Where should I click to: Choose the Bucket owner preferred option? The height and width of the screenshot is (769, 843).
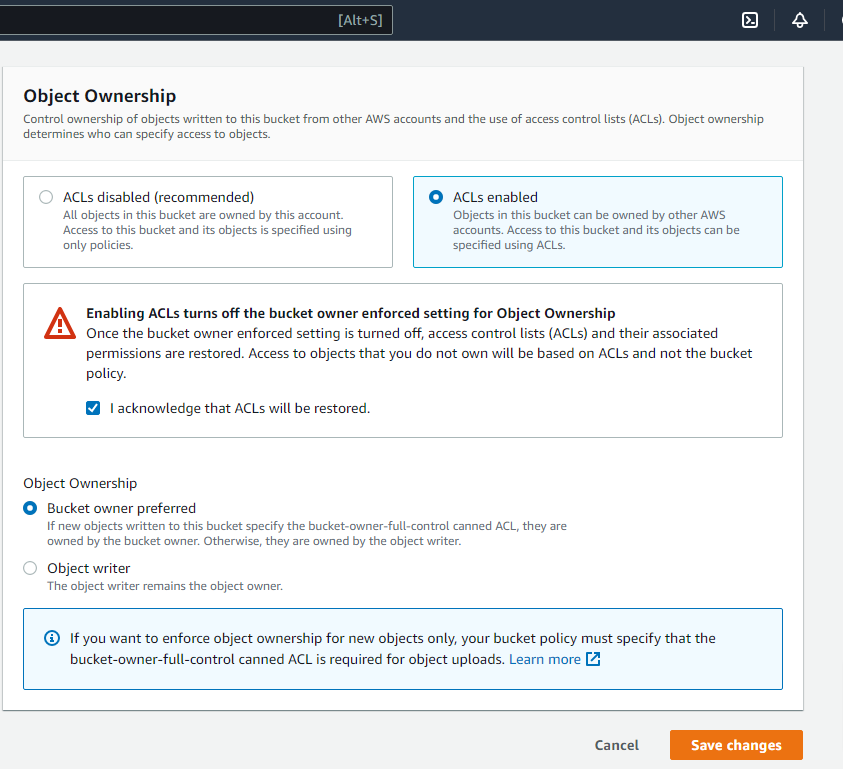[x=30, y=508]
